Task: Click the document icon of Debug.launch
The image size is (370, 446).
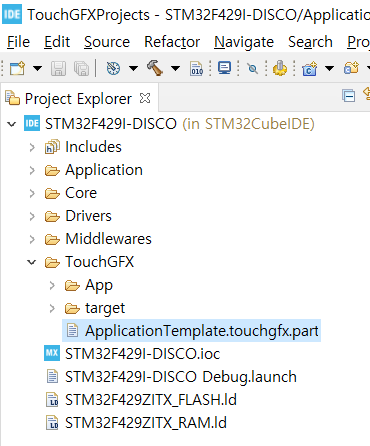Action: 52,377
